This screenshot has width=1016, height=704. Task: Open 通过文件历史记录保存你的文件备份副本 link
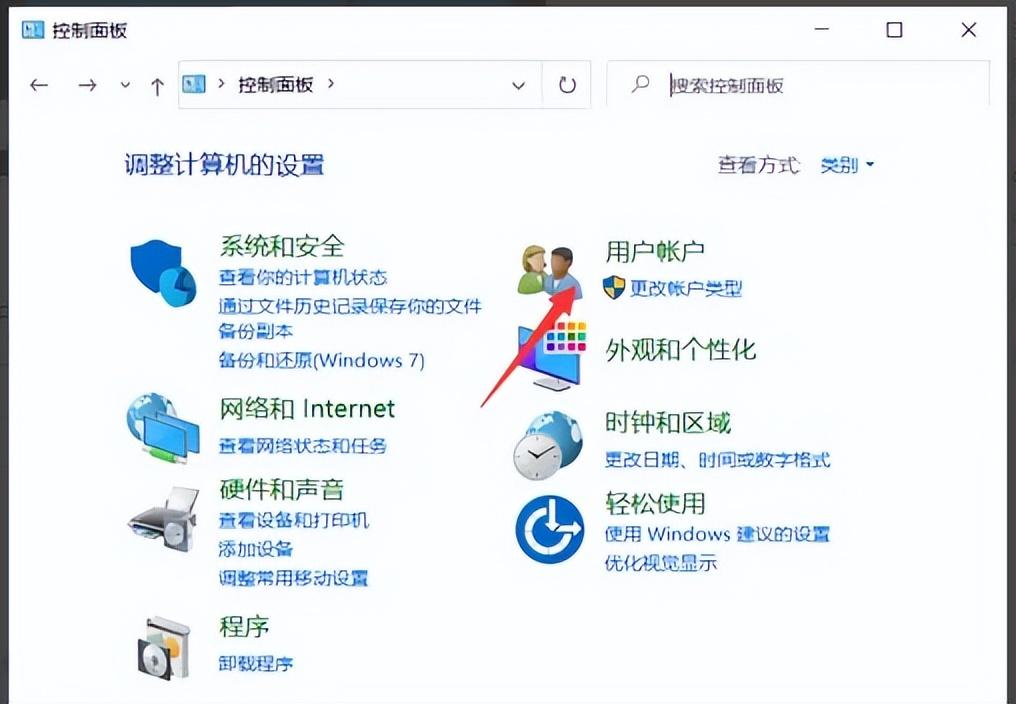click(x=350, y=318)
